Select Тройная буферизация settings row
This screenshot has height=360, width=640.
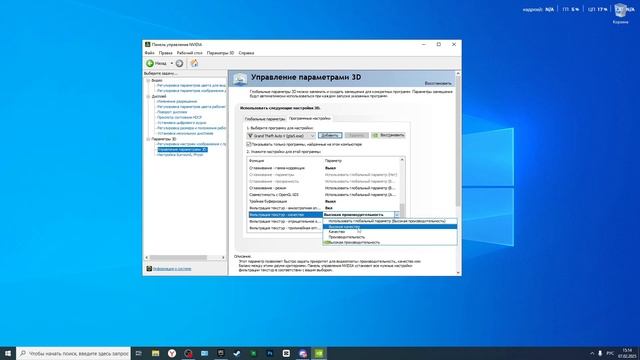point(323,201)
